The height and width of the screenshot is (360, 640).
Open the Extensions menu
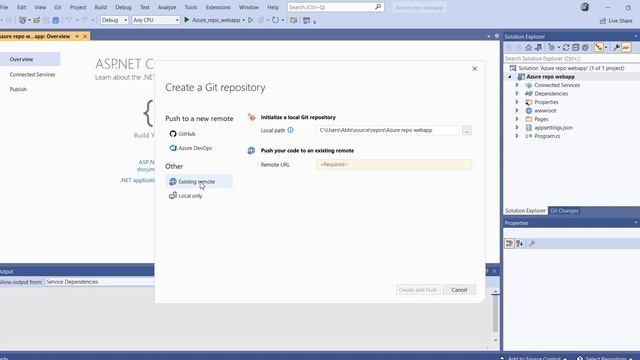(x=218, y=7)
